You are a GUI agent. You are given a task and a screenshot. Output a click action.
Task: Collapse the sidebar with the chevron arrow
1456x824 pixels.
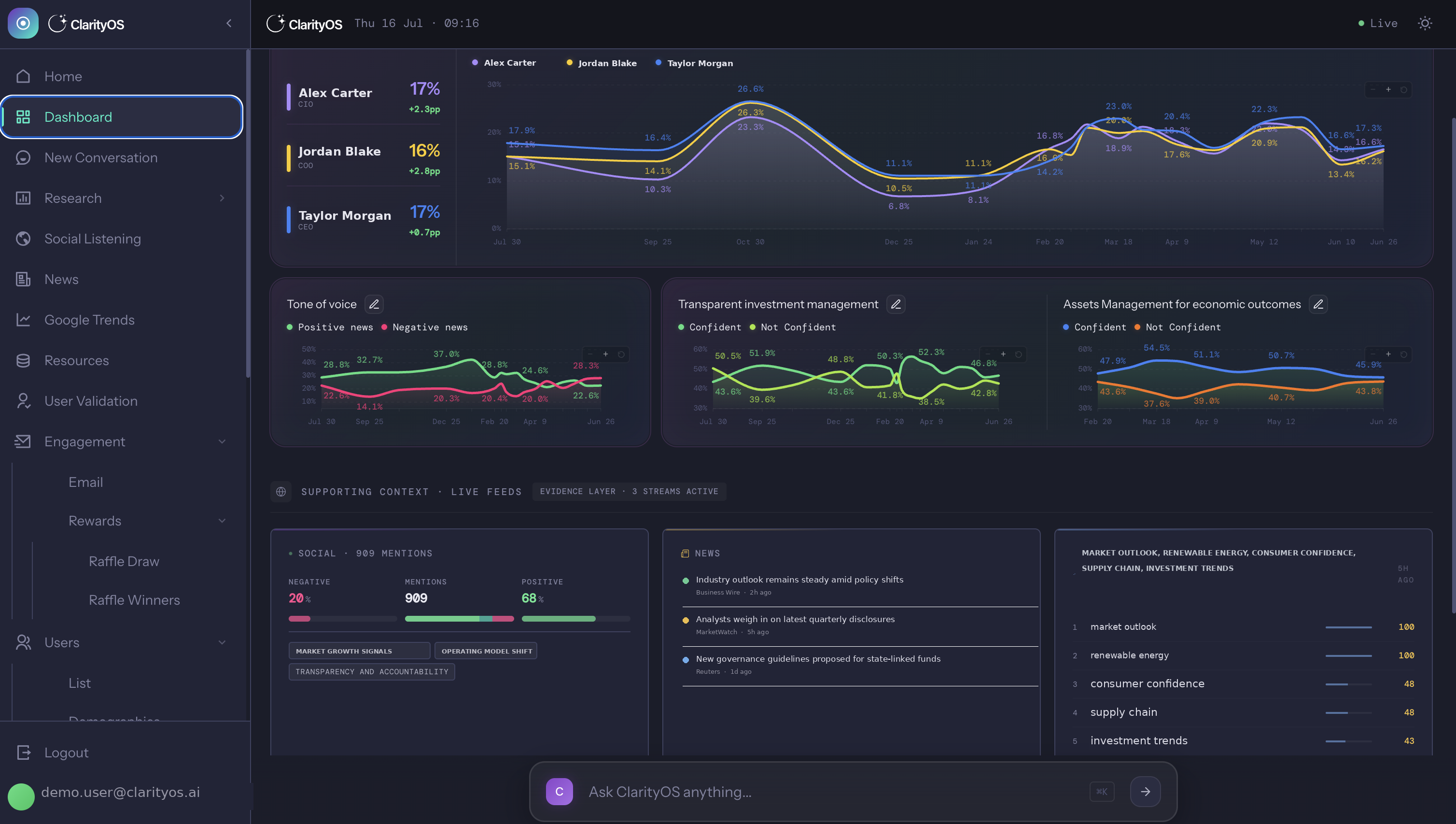point(228,23)
